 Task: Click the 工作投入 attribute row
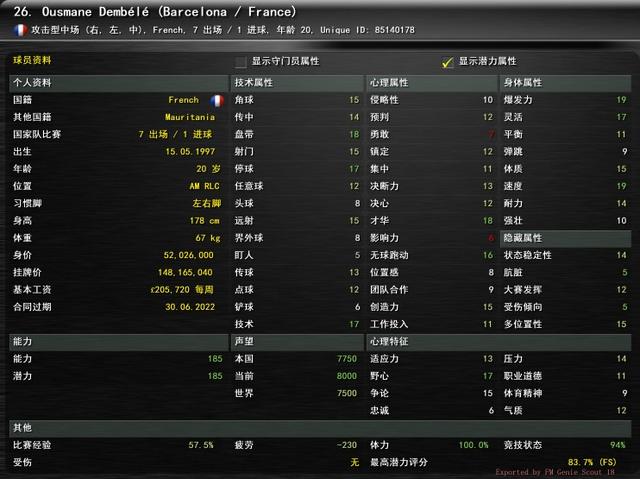click(x=432, y=324)
